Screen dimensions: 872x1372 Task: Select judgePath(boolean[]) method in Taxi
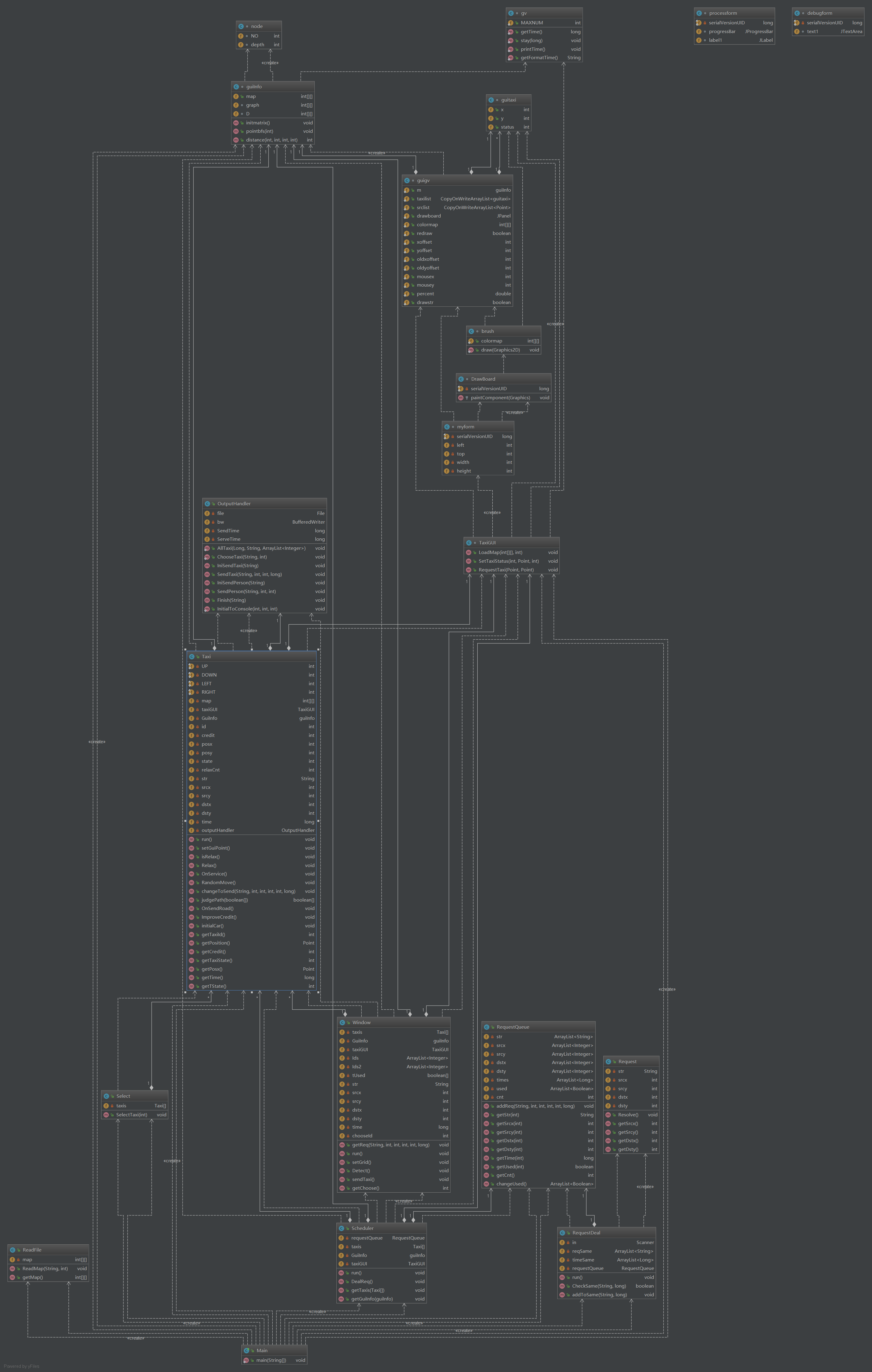(x=251, y=900)
